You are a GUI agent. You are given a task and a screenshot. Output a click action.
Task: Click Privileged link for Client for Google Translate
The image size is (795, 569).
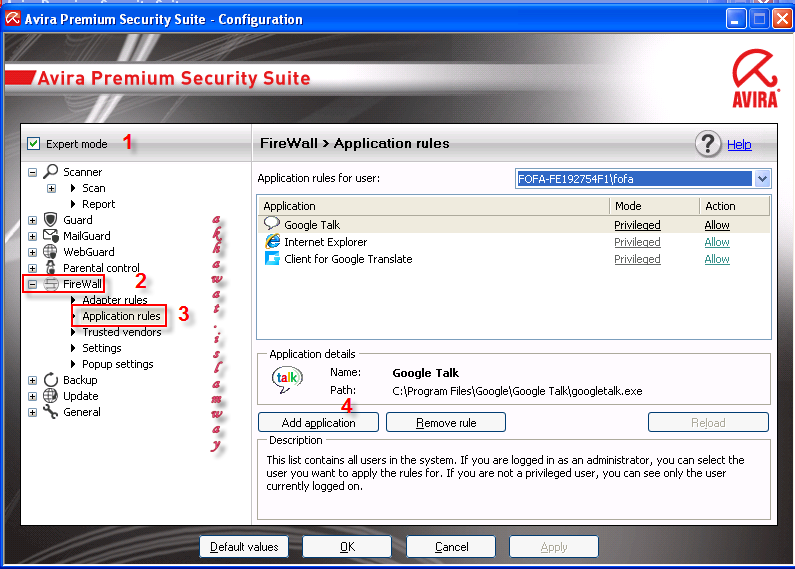[637, 259]
